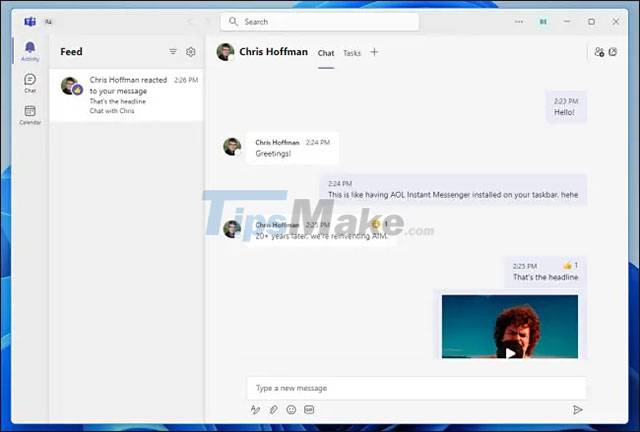Screen dimensions: 640x432
Task: Click the search magnifier icon
Action: coord(233,21)
